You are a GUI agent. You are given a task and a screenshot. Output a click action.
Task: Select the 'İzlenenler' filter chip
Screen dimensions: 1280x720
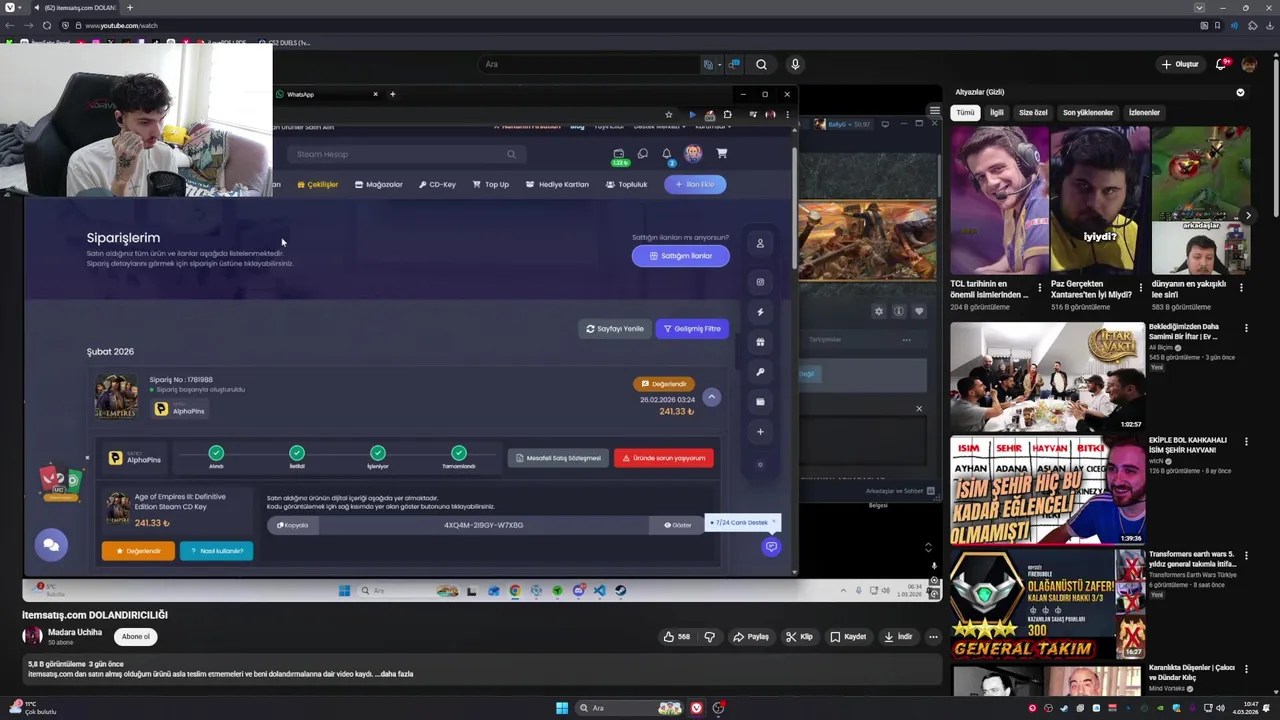(1144, 113)
